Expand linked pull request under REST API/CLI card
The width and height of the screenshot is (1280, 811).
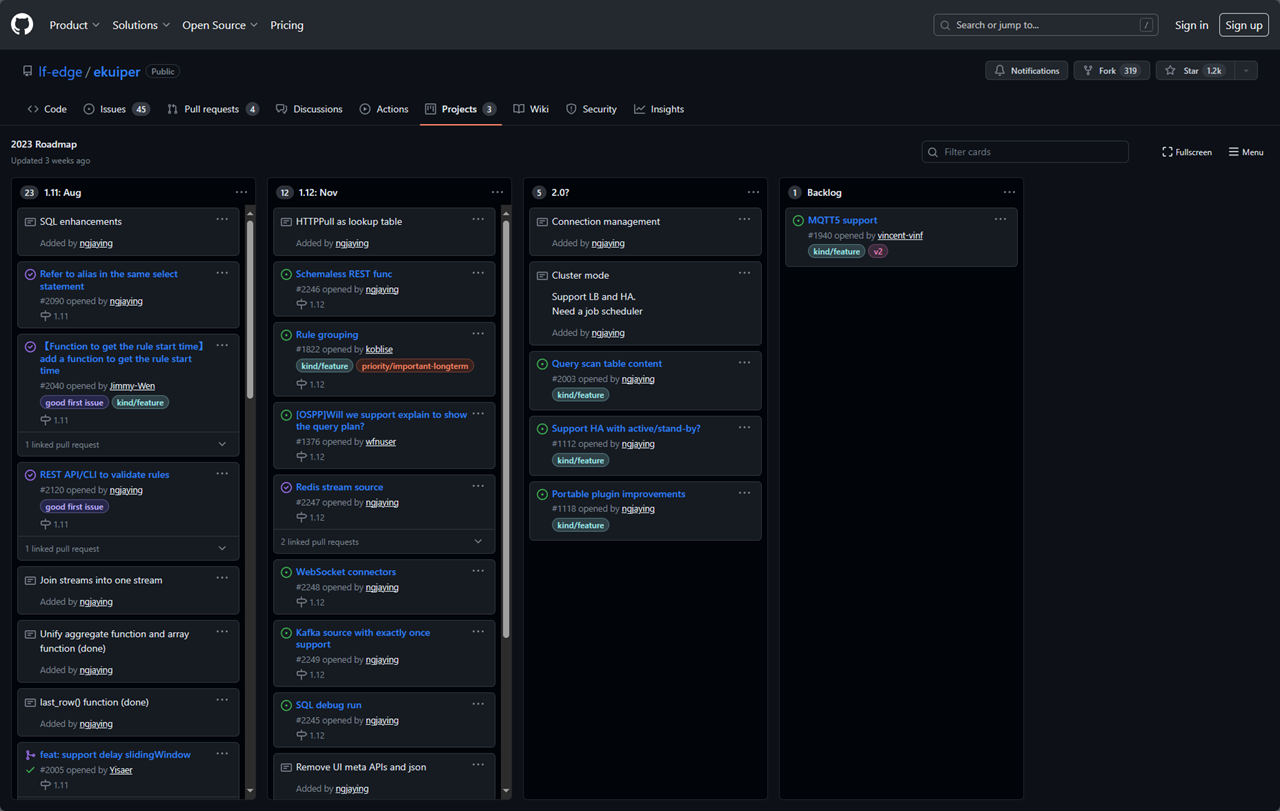click(128, 549)
